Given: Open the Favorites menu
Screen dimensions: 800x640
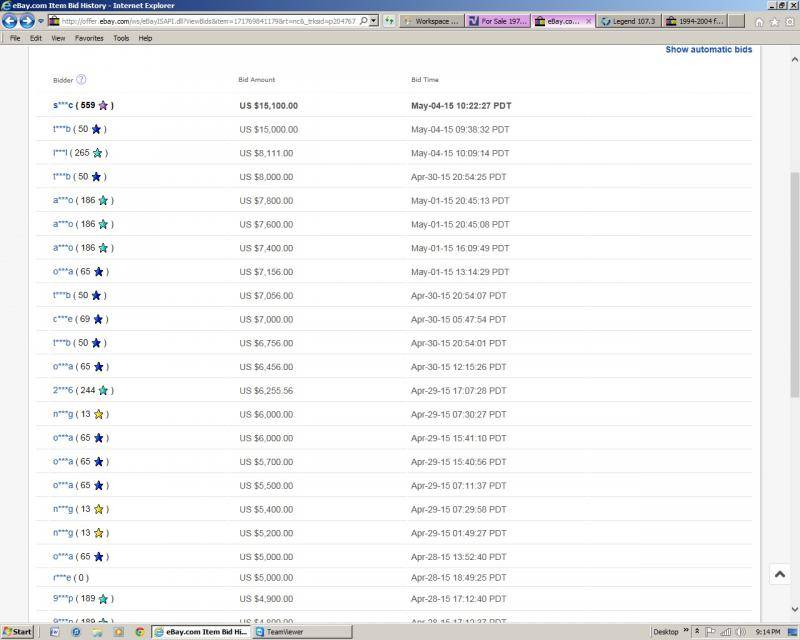Looking at the screenshot, I should (x=89, y=38).
